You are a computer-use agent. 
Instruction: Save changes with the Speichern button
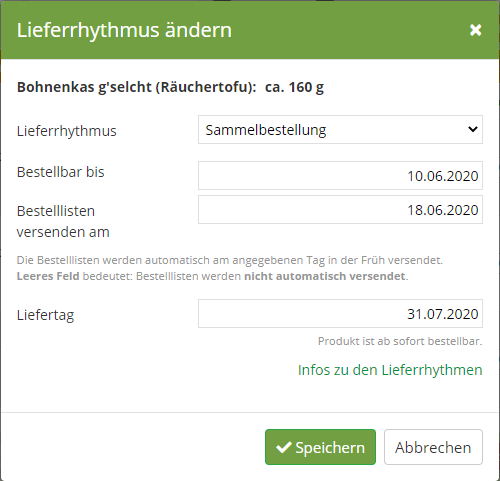click(320, 447)
